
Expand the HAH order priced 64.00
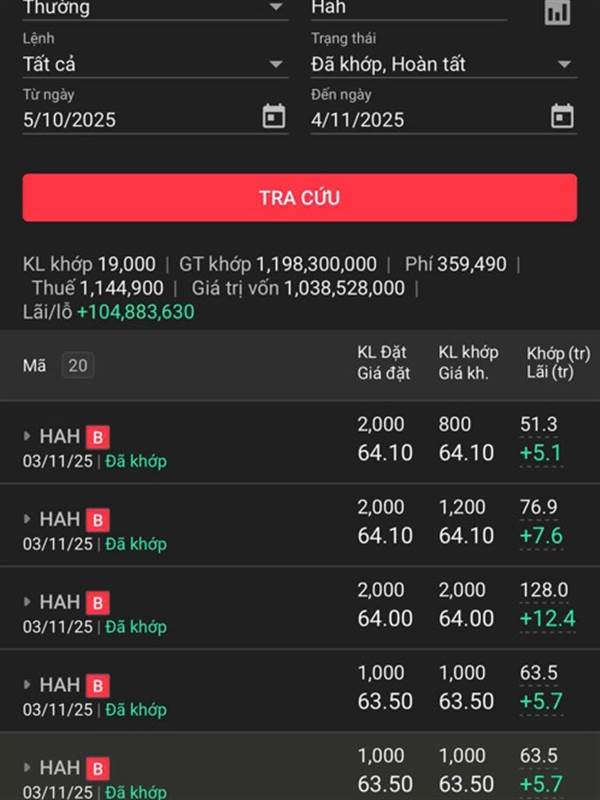tap(28, 603)
